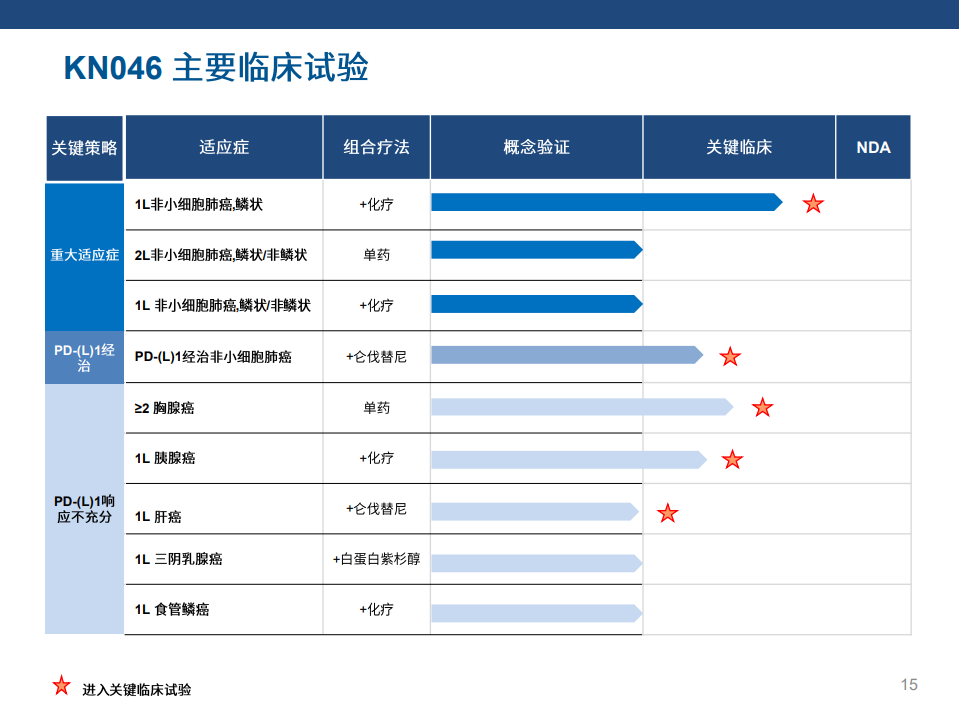Click the 1L 非小细胞肺癌,鳞状/非鳞状 indication text
This screenshot has width=959, height=718.
(x=223, y=305)
